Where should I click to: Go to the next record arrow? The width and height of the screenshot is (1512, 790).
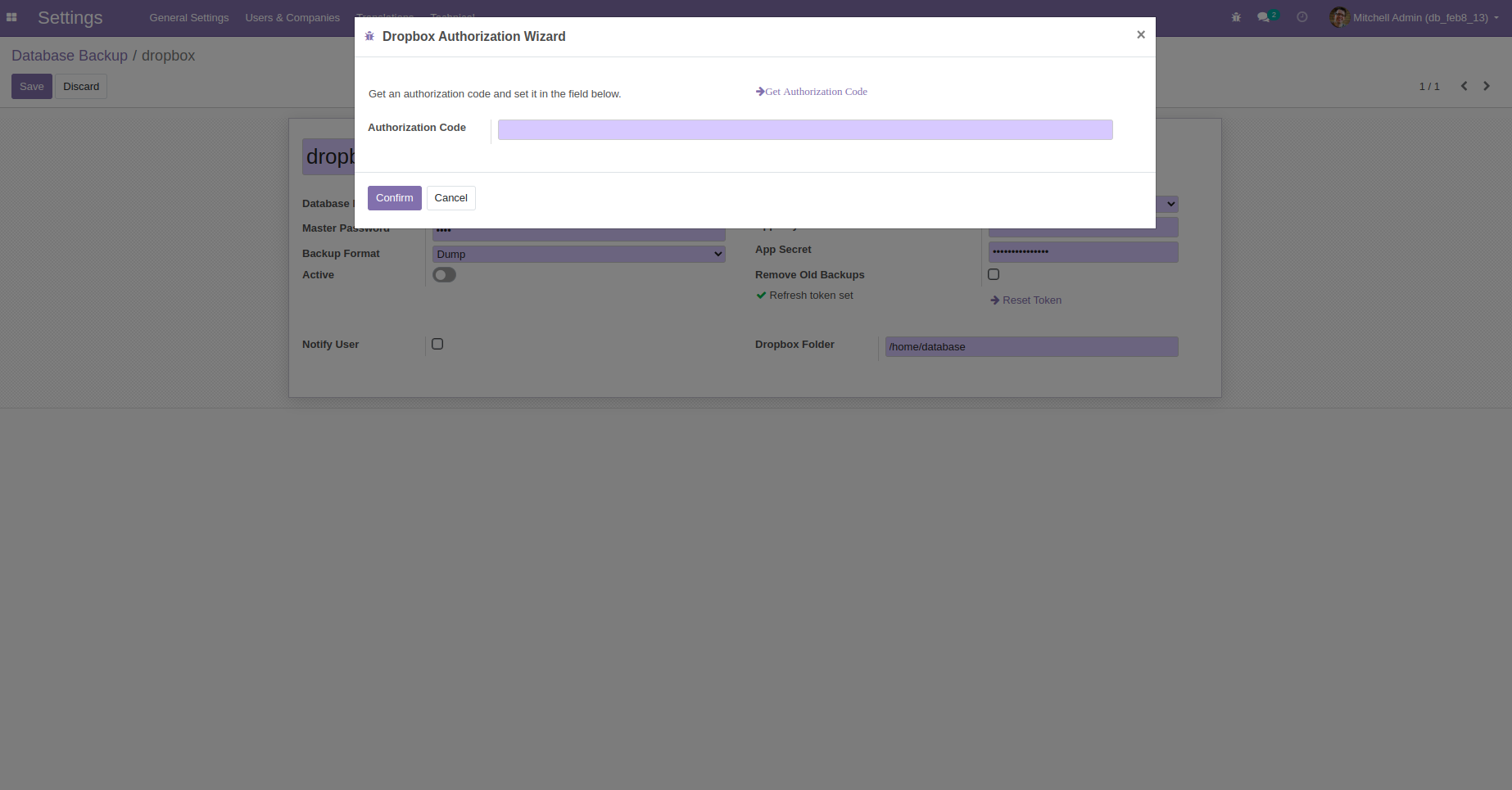(x=1487, y=86)
